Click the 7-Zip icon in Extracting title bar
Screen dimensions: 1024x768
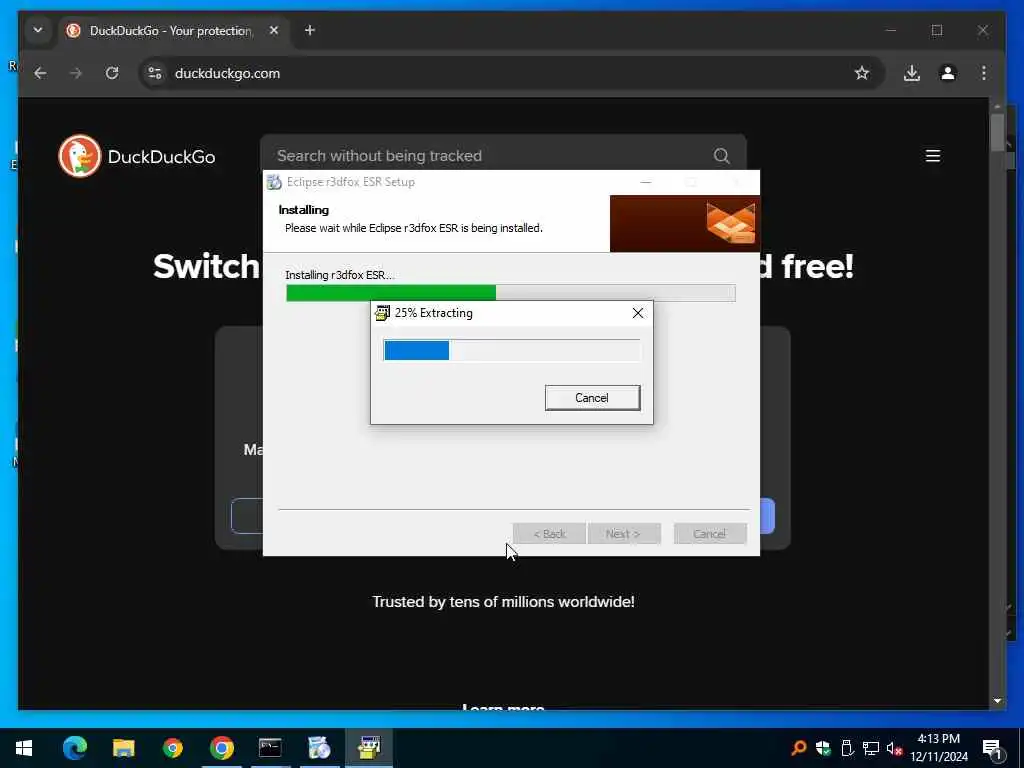(383, 313)
